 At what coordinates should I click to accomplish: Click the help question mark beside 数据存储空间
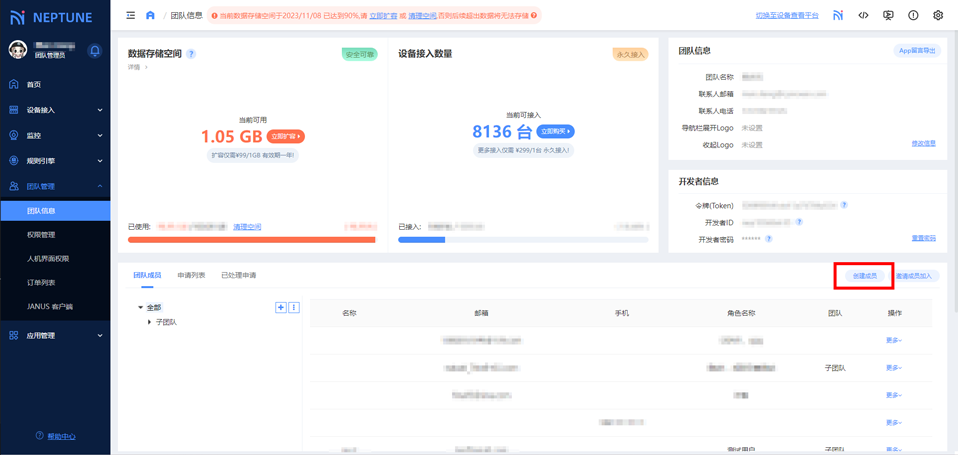coord(191,54)
